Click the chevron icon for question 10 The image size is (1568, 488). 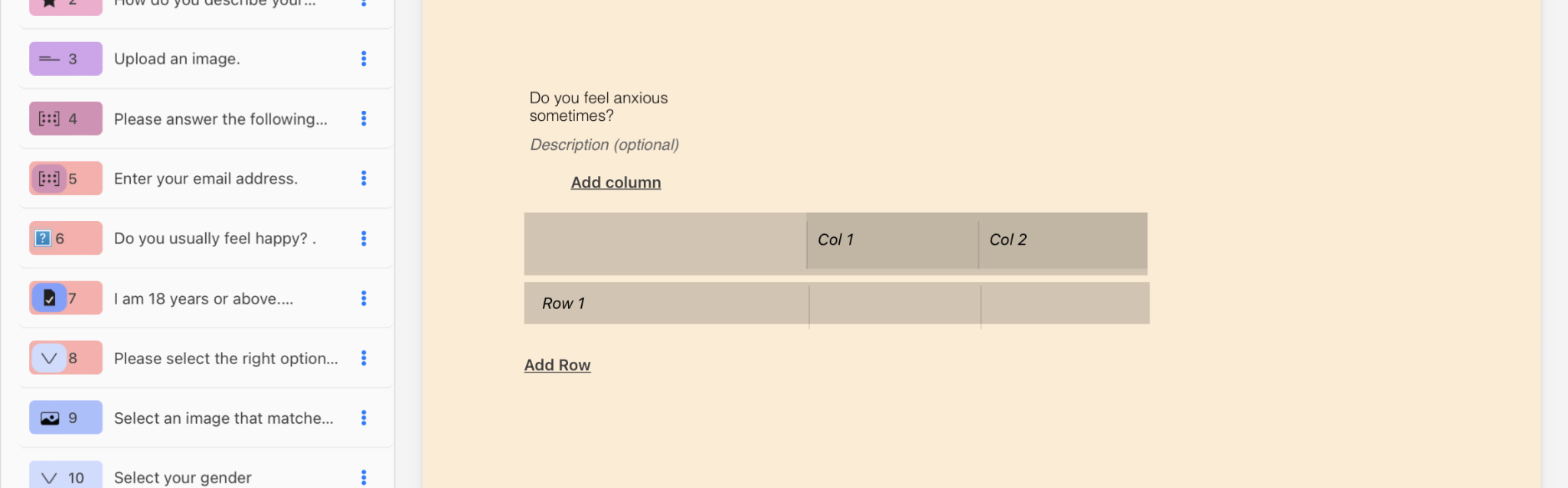[x=49, y=478]
